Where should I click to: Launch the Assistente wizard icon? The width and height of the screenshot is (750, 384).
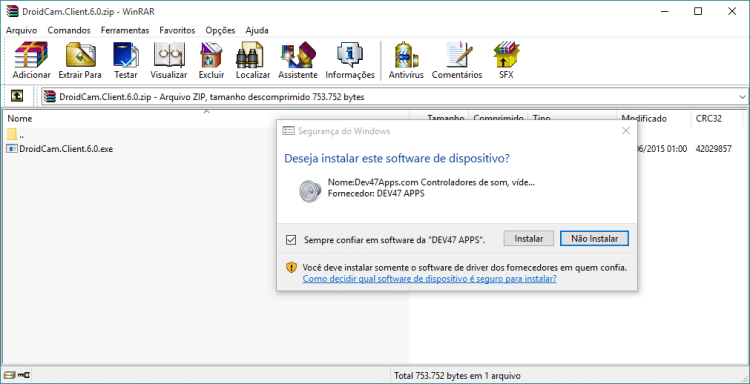(298, 55)
